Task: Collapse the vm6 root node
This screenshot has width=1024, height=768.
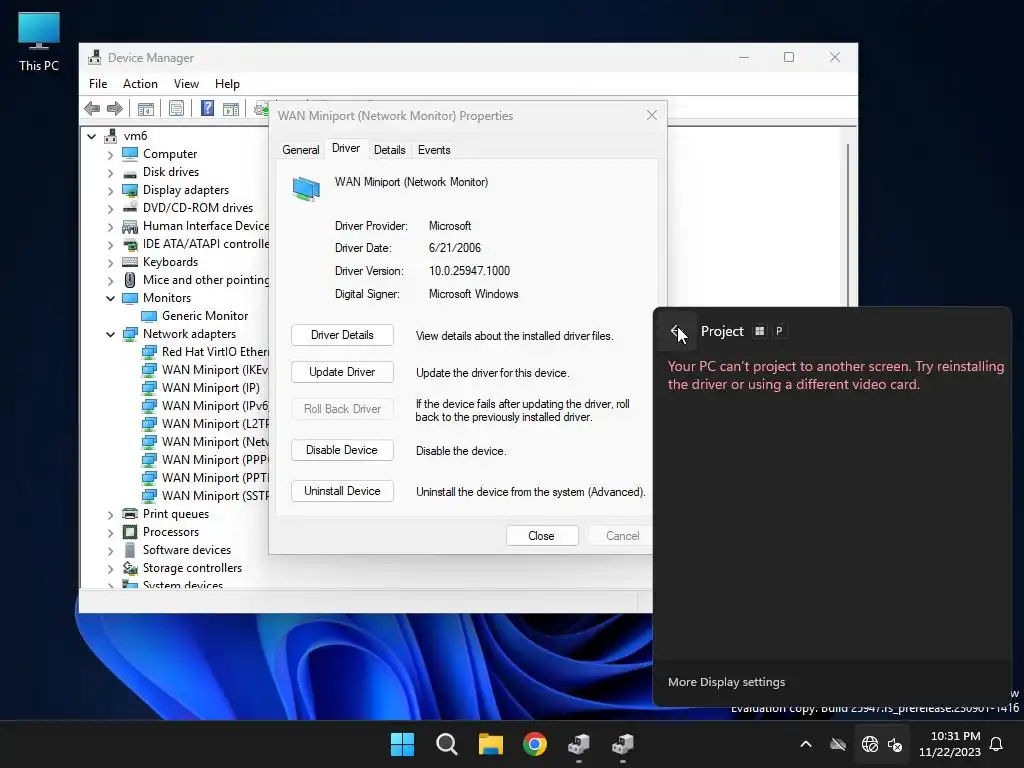Action: tap(91, 136)
